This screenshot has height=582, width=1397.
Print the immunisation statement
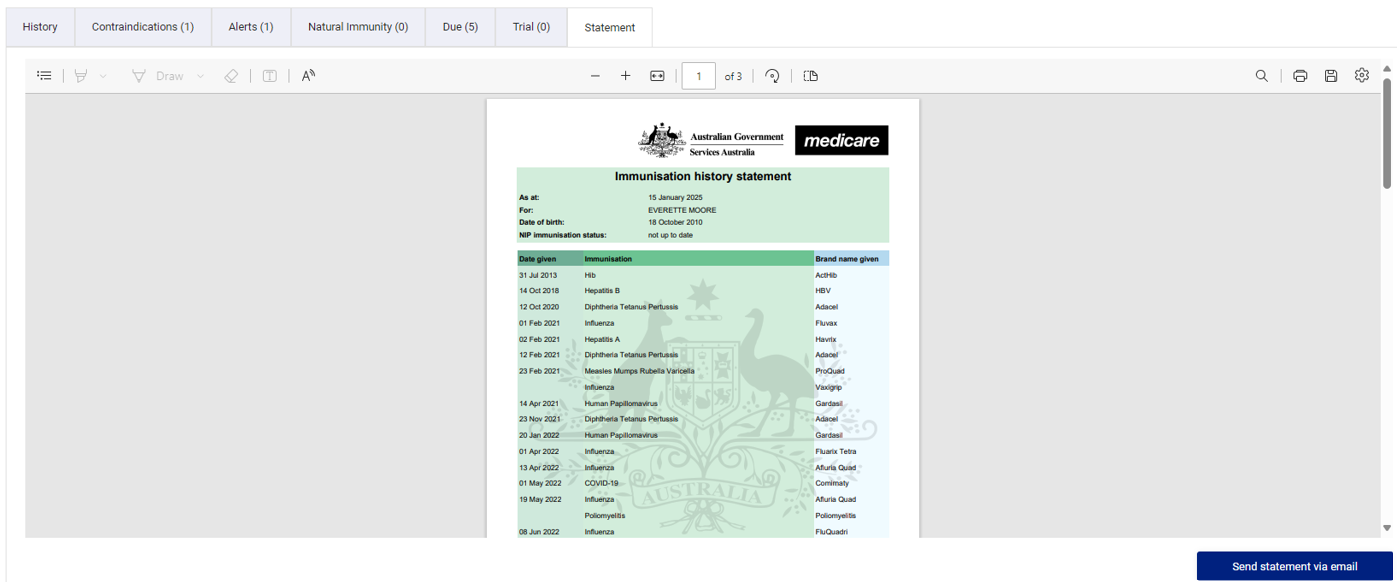[1300, 76]
